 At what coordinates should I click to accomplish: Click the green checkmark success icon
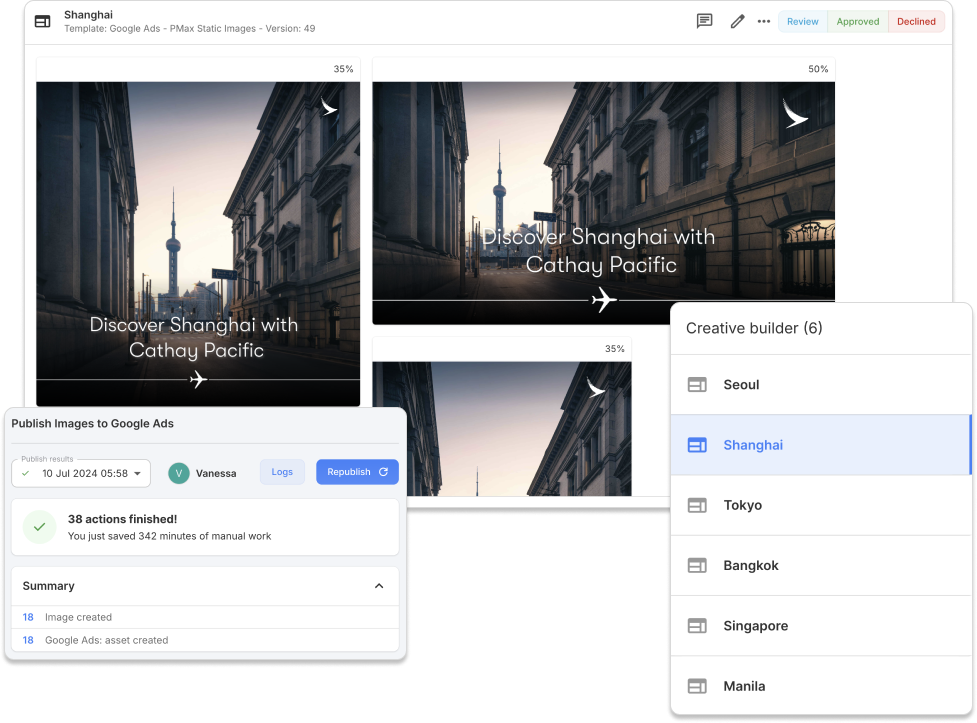[39, 527]
